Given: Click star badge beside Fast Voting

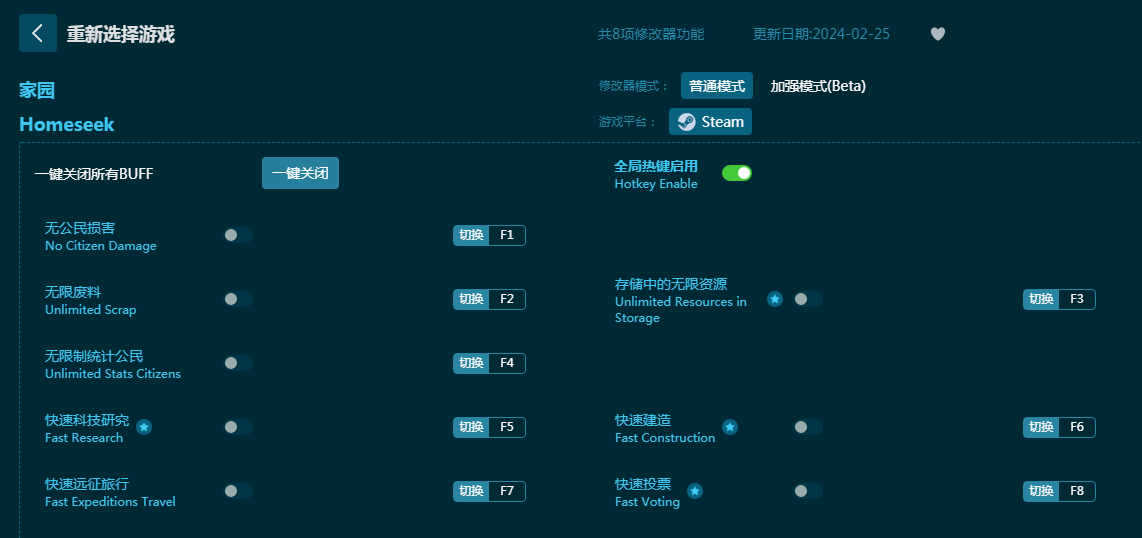Looking at the screenshot, I should (695, 491).
